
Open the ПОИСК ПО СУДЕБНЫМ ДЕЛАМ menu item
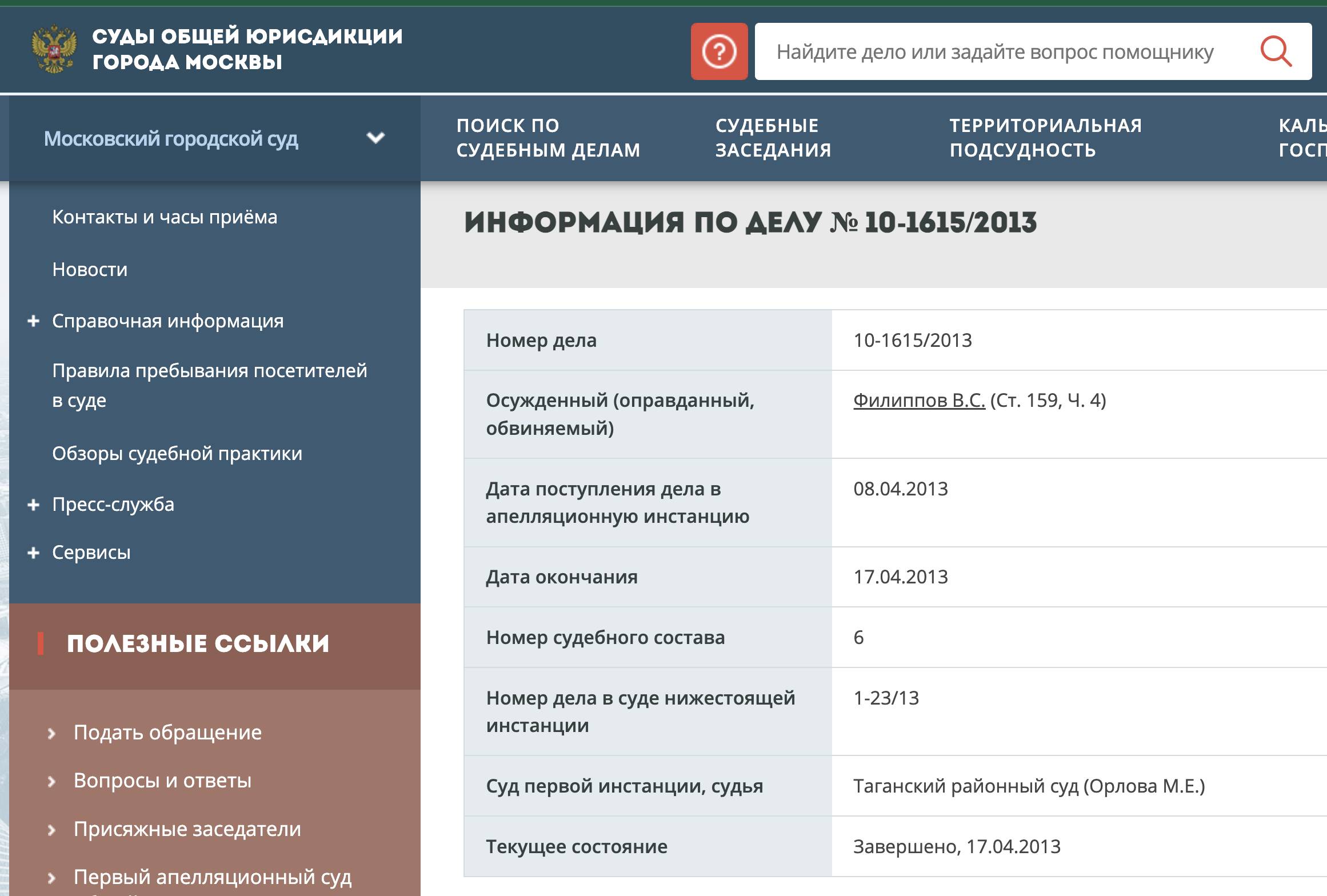pos(548,138)
